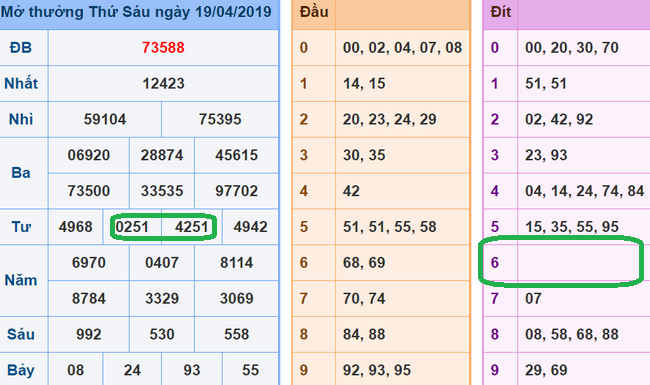Click the Ba prize label
Screen dimensions: 650x385
click(x=21, y=173)
